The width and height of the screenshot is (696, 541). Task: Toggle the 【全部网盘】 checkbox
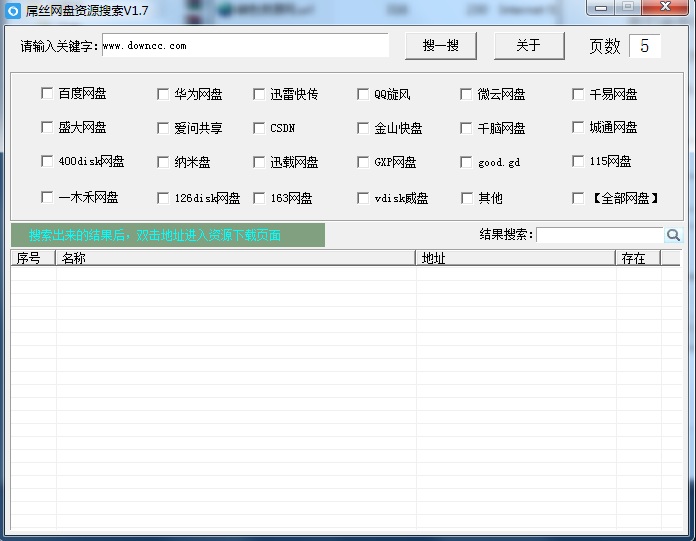[578, 198]
